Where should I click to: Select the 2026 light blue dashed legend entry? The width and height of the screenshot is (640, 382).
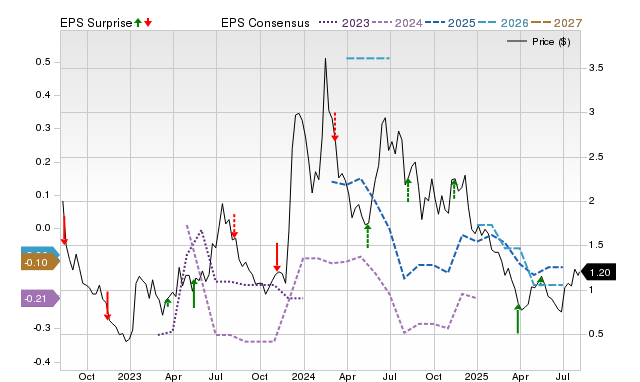[x=503, y=23]
